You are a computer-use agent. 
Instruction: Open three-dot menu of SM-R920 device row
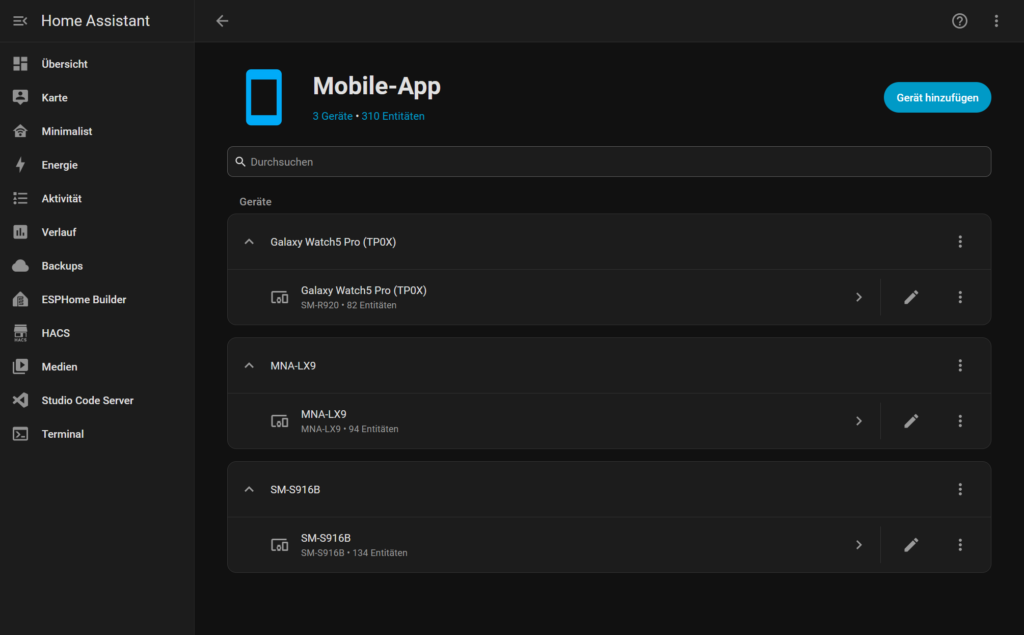pos(960,297)
